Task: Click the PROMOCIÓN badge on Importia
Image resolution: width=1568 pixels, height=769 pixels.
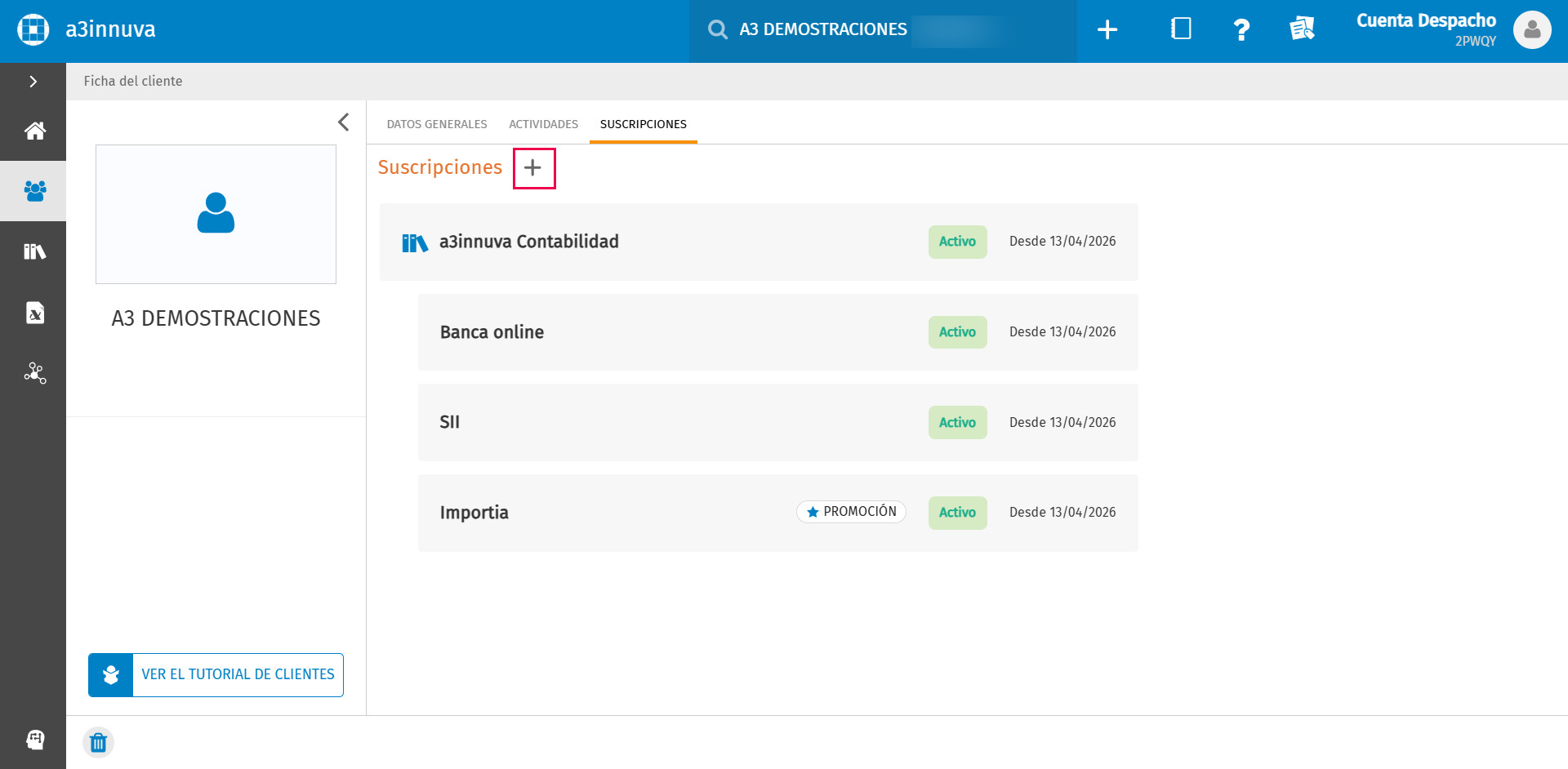Action: (x=851, y=512)
